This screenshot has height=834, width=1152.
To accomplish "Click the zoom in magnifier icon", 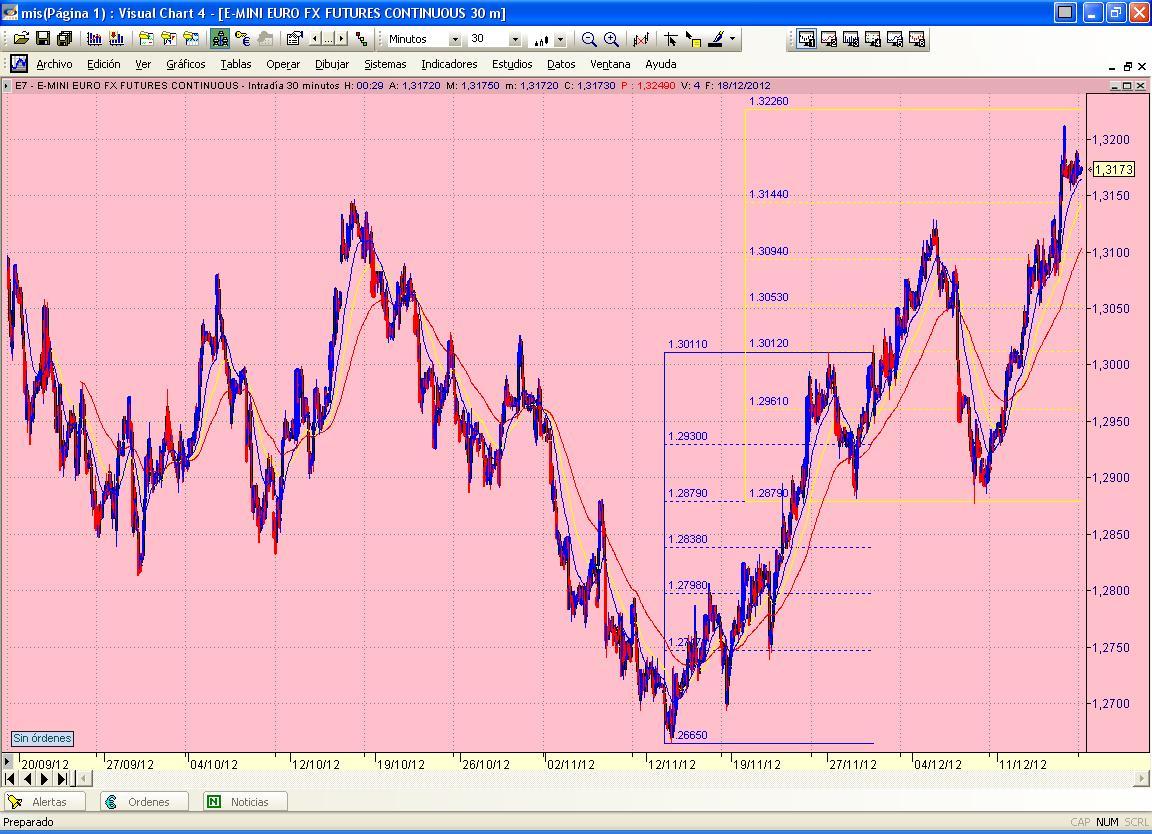I will pyautogui.click(x=611, y=39).
